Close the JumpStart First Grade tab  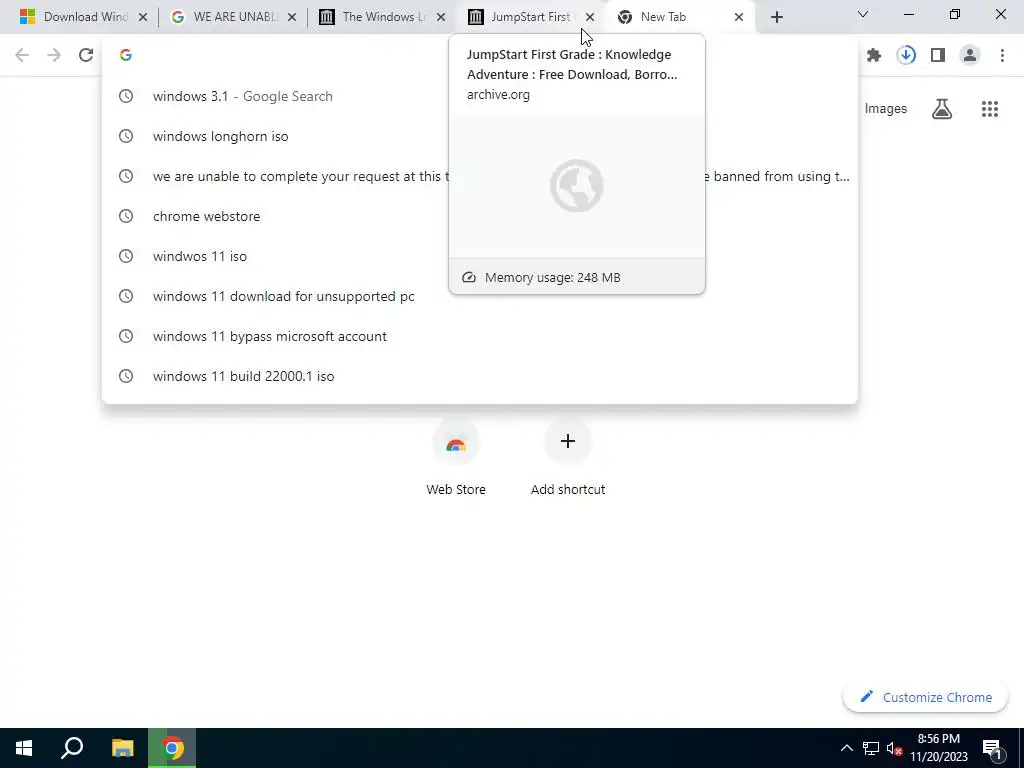[590, 17]
